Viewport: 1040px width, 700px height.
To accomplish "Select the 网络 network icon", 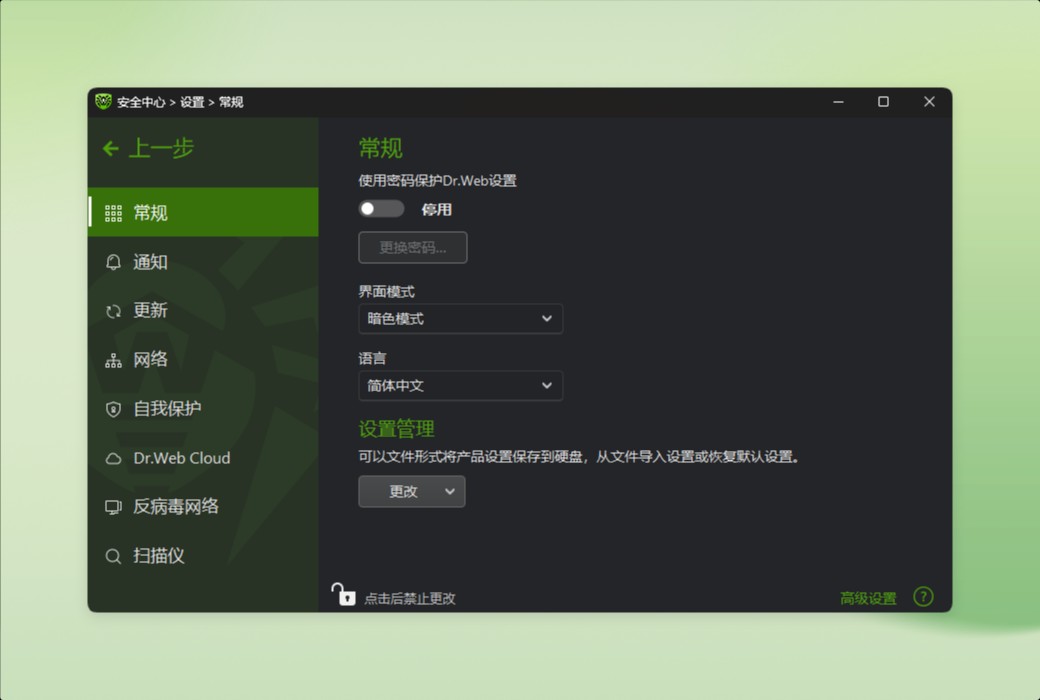I will coord(113,359).
